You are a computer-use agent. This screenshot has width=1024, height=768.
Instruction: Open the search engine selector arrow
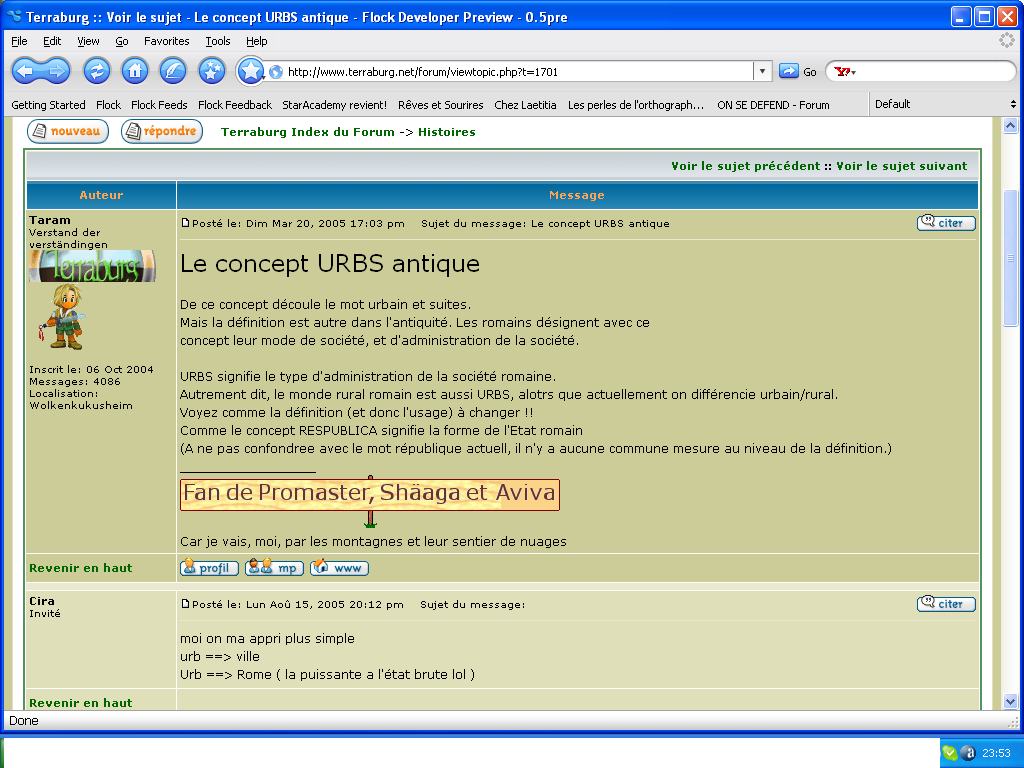(854, 72)
